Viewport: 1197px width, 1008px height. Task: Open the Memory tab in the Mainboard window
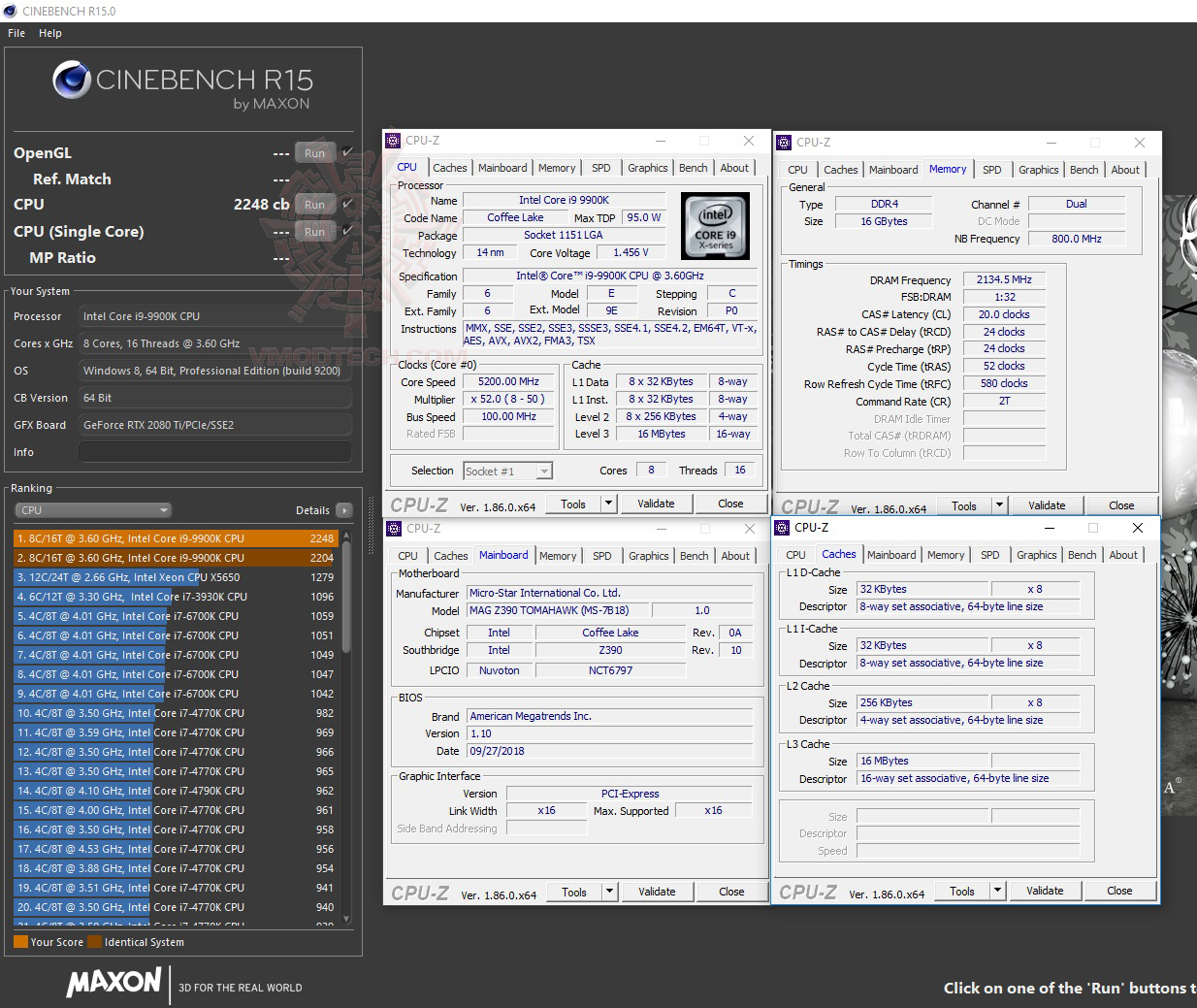point(558,555)
